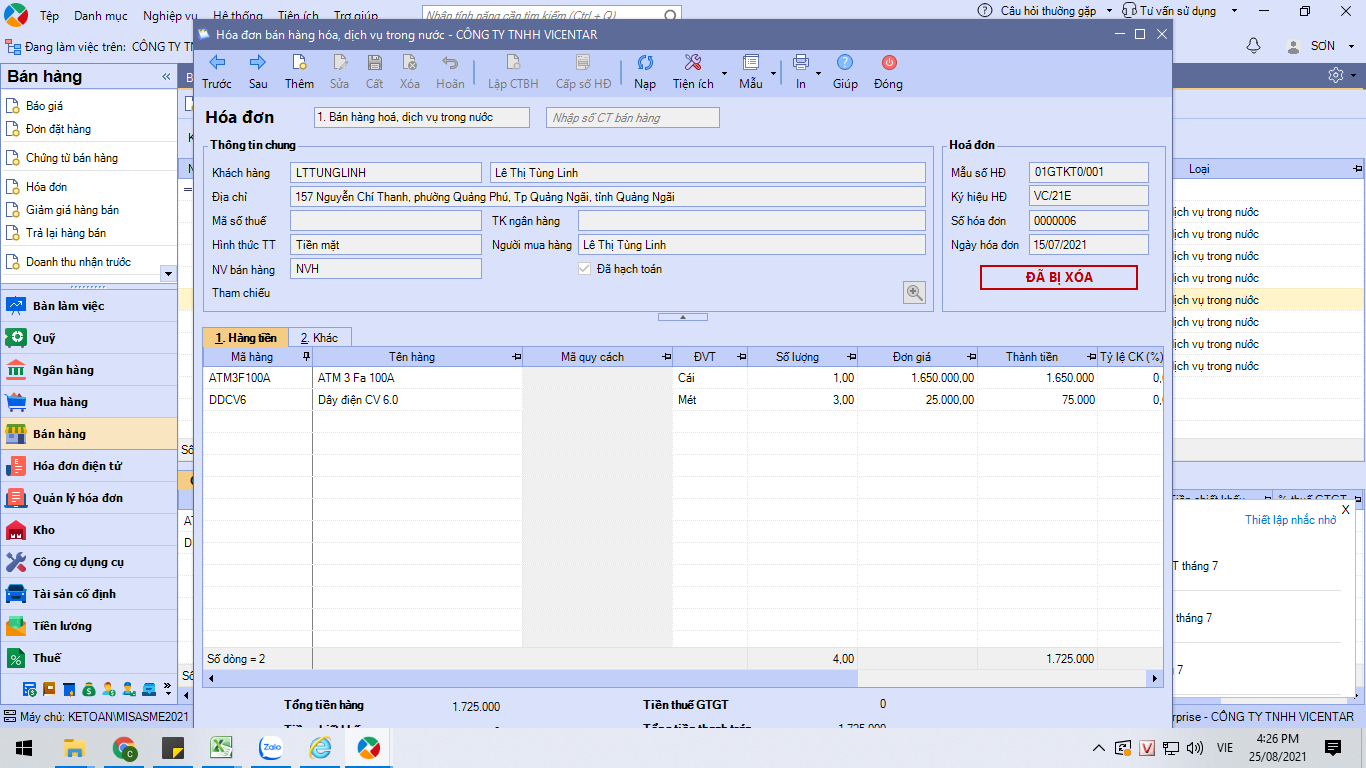Open the Quỹ module

click(x=89, y=338)
